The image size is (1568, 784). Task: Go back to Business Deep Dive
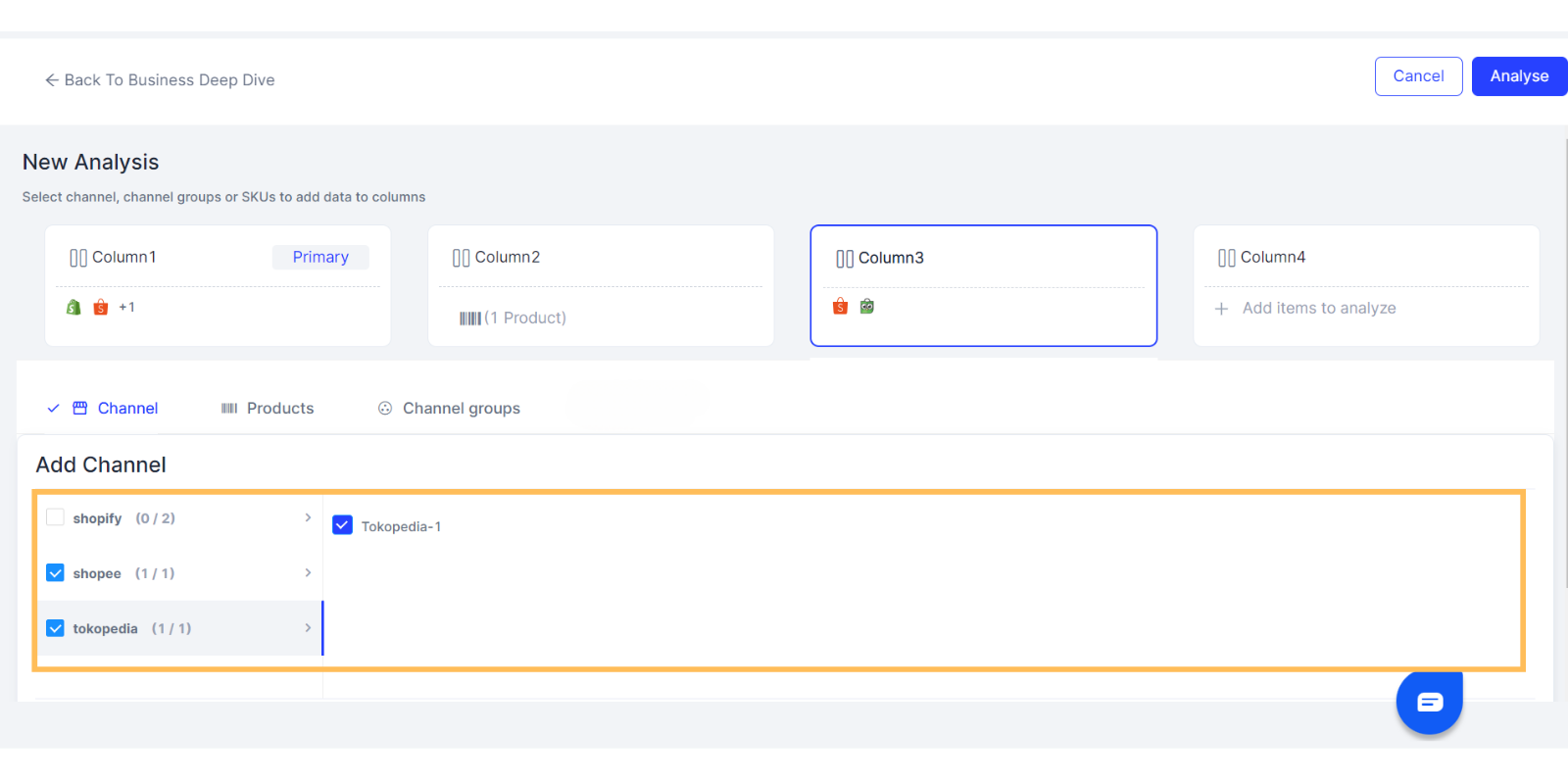tap(160, 80)
